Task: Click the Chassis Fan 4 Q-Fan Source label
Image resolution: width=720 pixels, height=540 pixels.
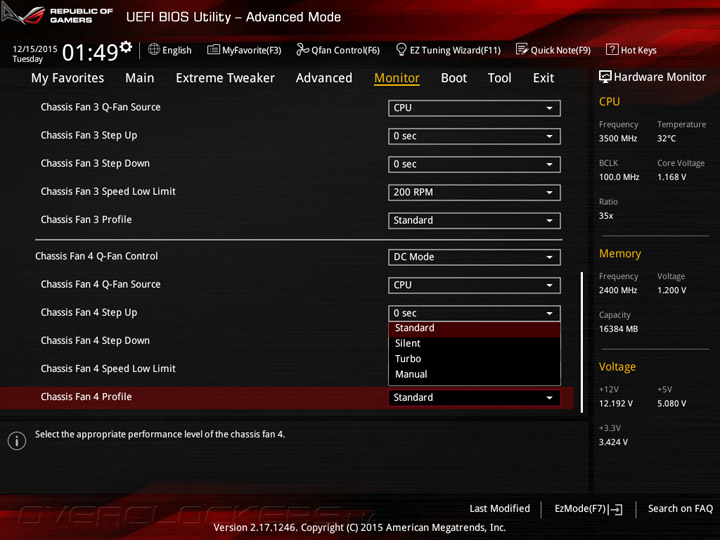Action: pyautogui.click(x=101, y=284)
